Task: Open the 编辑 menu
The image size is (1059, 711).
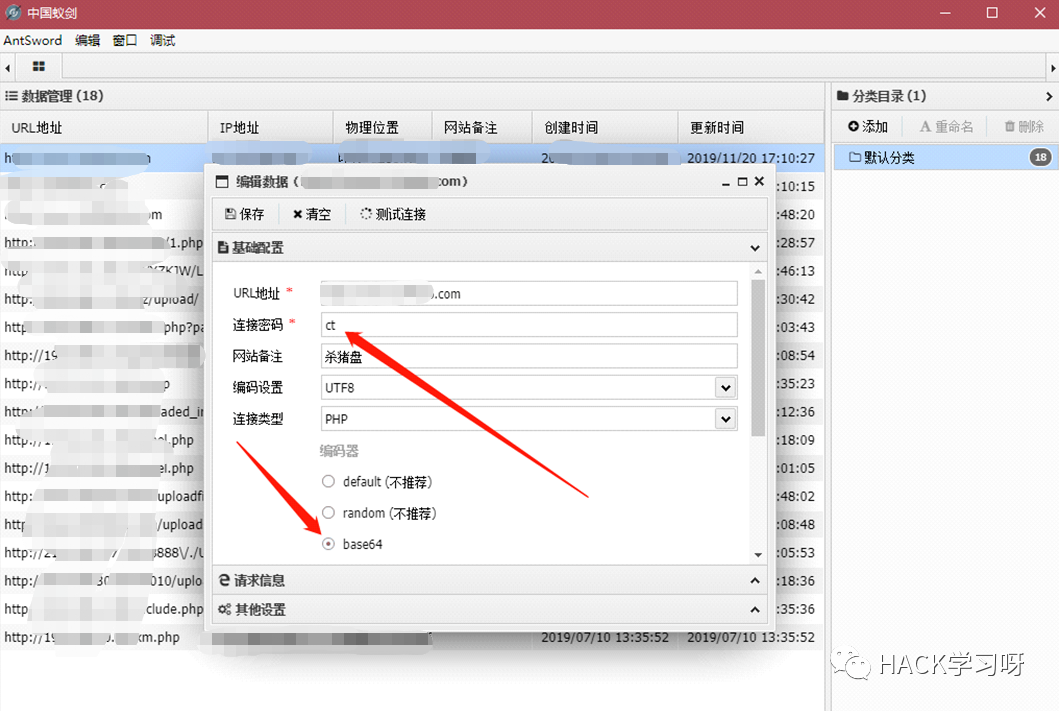Action: coord(87,41)
